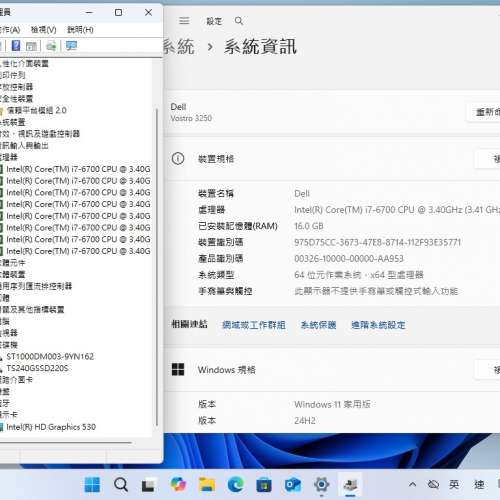Select the 人性化介面裝置 category
The height and width of the screenshot is (500, 500).
[x=24, y=63]
